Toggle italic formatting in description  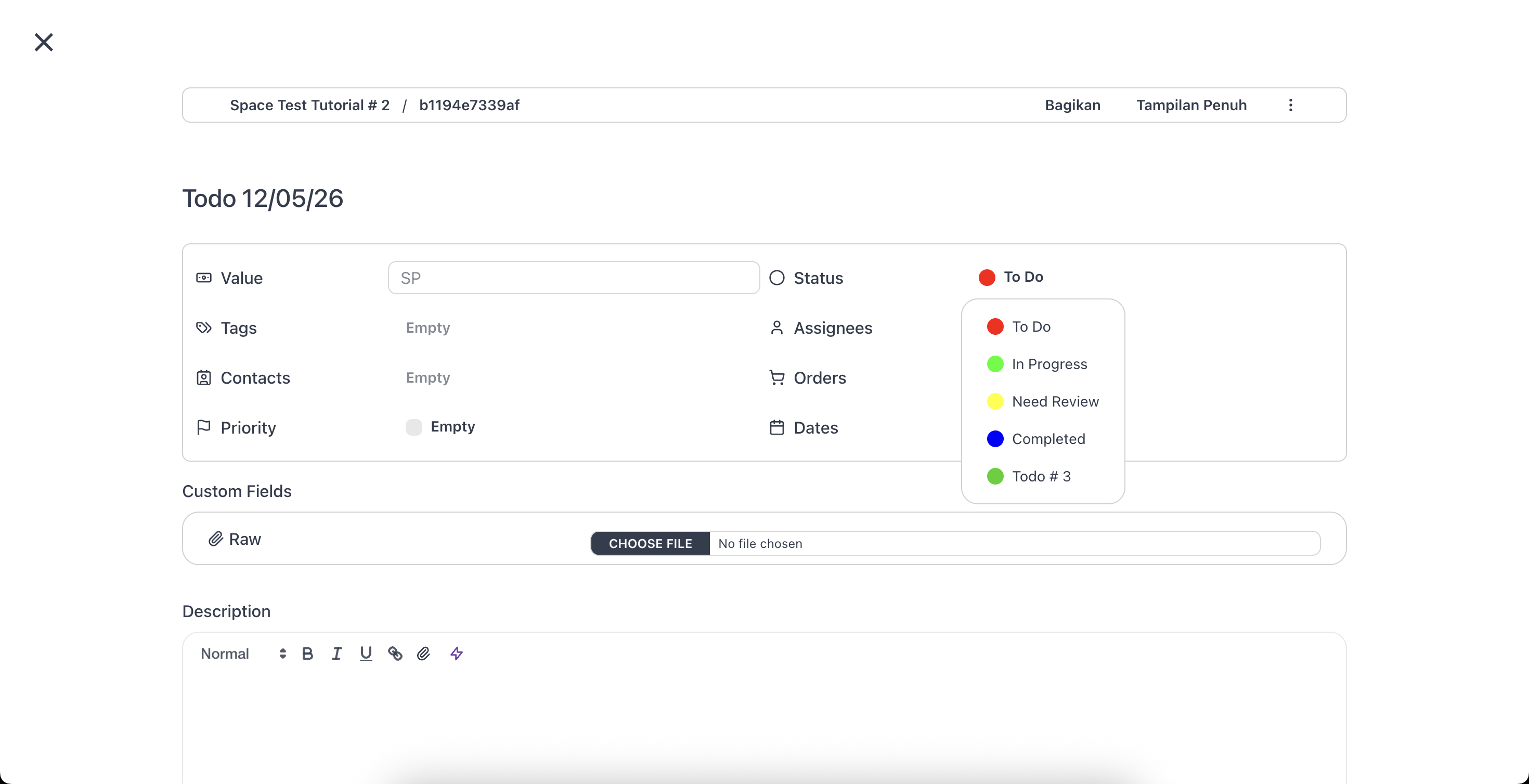click(x=336, y=654)
